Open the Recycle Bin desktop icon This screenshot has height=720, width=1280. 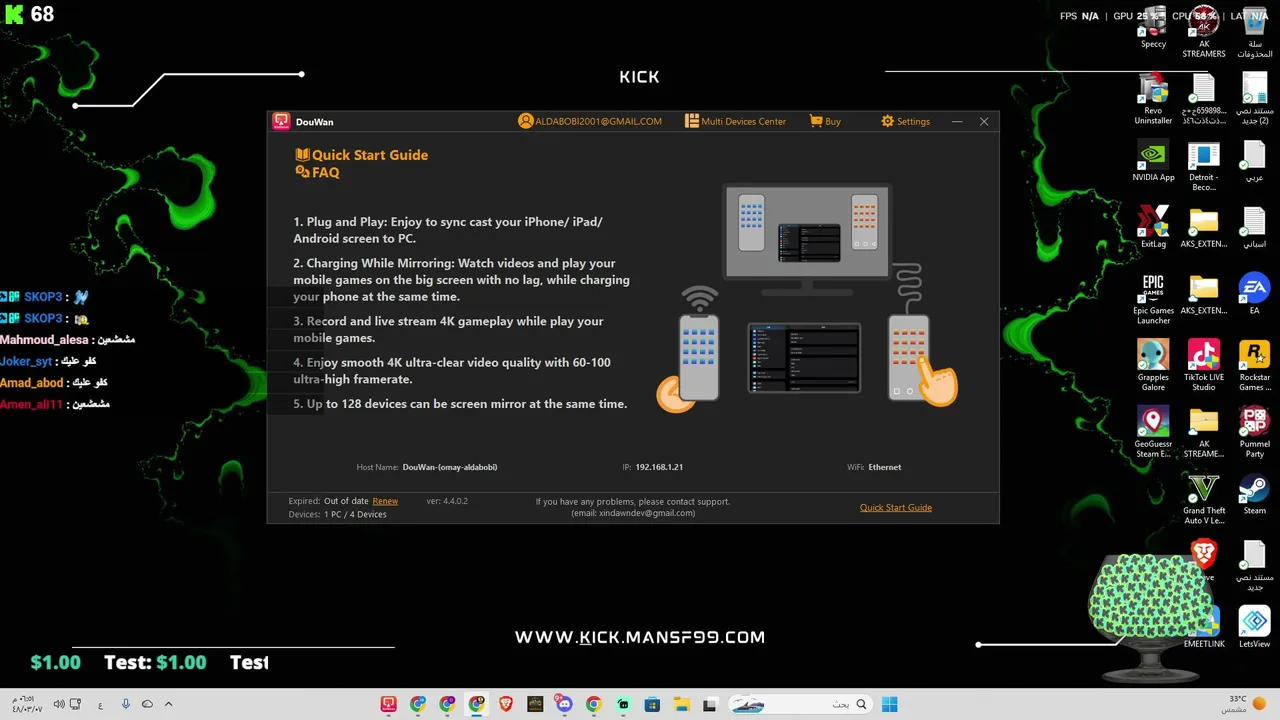(1255, 33)
